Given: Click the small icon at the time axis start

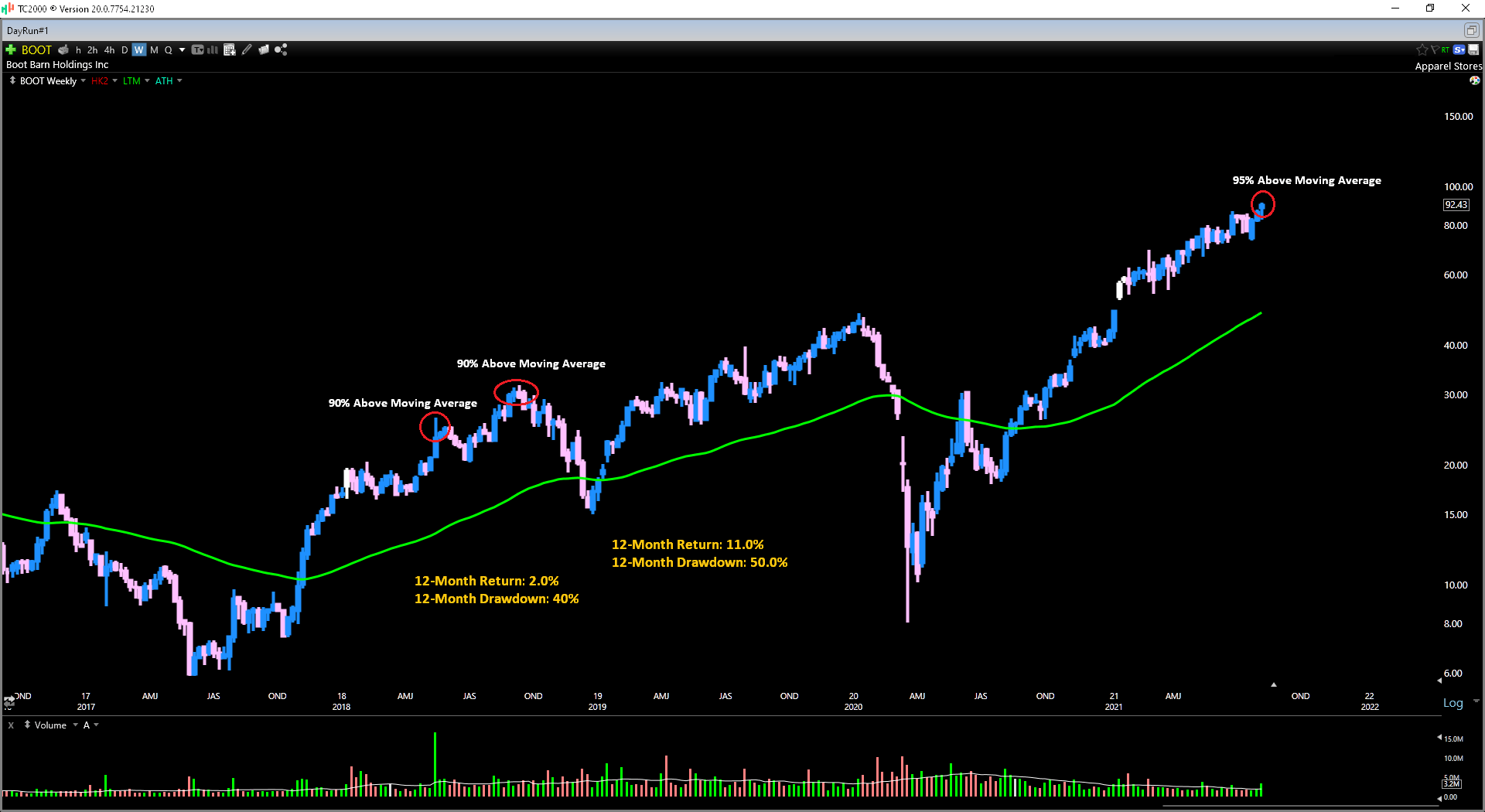Looking at the screenshot, I should point(9,701).
